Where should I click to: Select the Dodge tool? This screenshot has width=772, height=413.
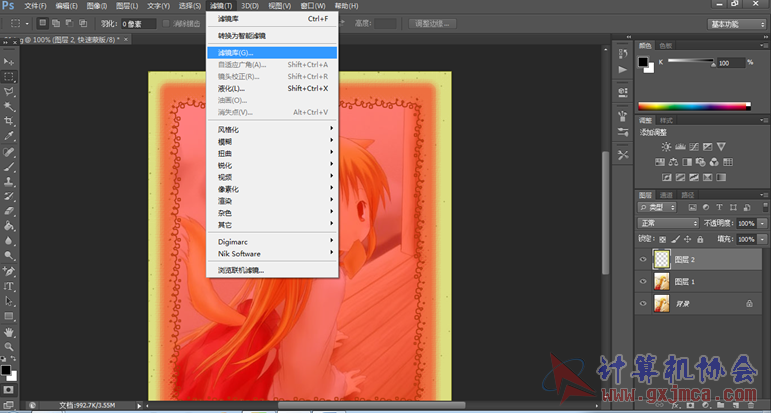[9, 255]
